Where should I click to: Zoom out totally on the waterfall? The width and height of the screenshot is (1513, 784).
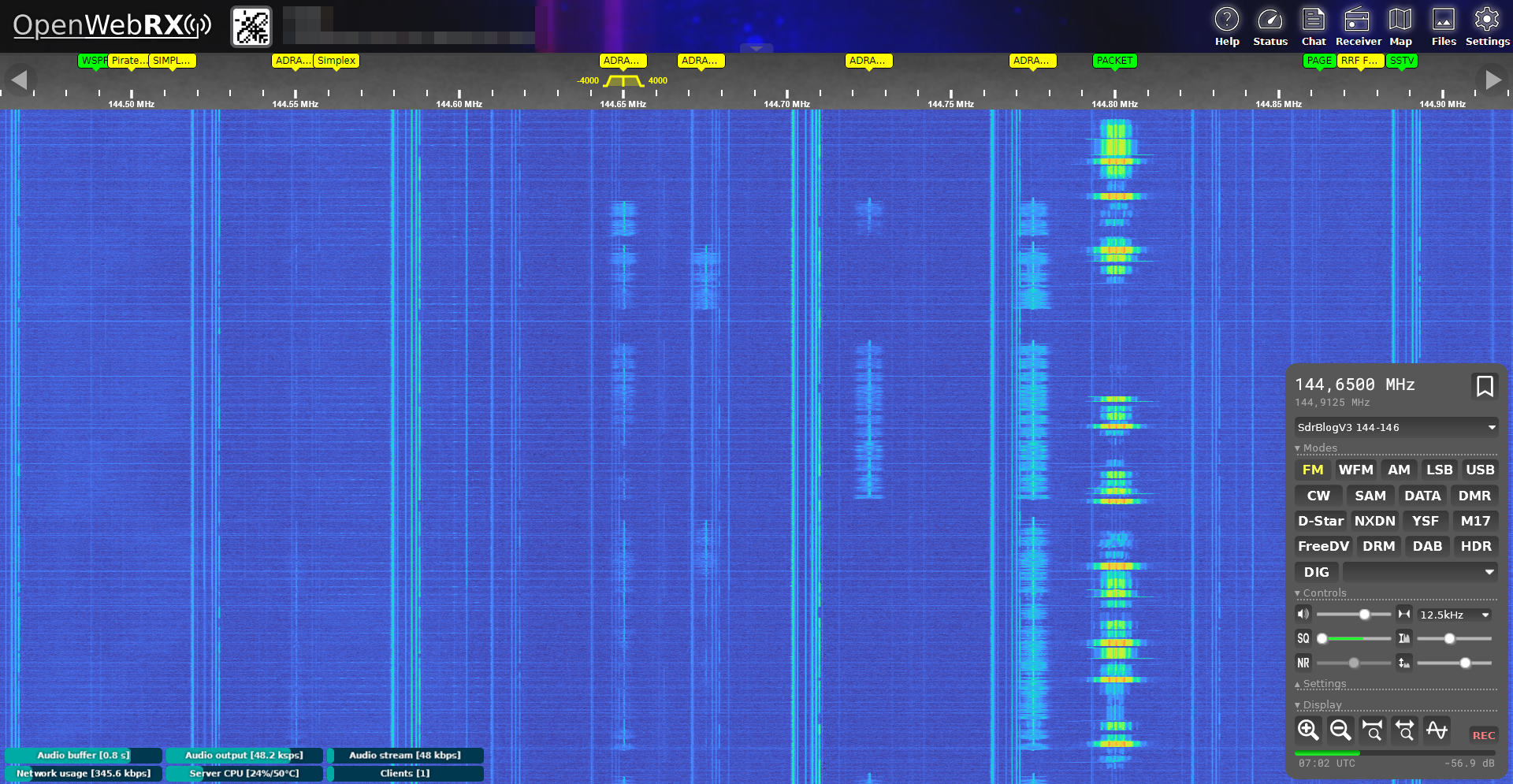pos(1404,730)
